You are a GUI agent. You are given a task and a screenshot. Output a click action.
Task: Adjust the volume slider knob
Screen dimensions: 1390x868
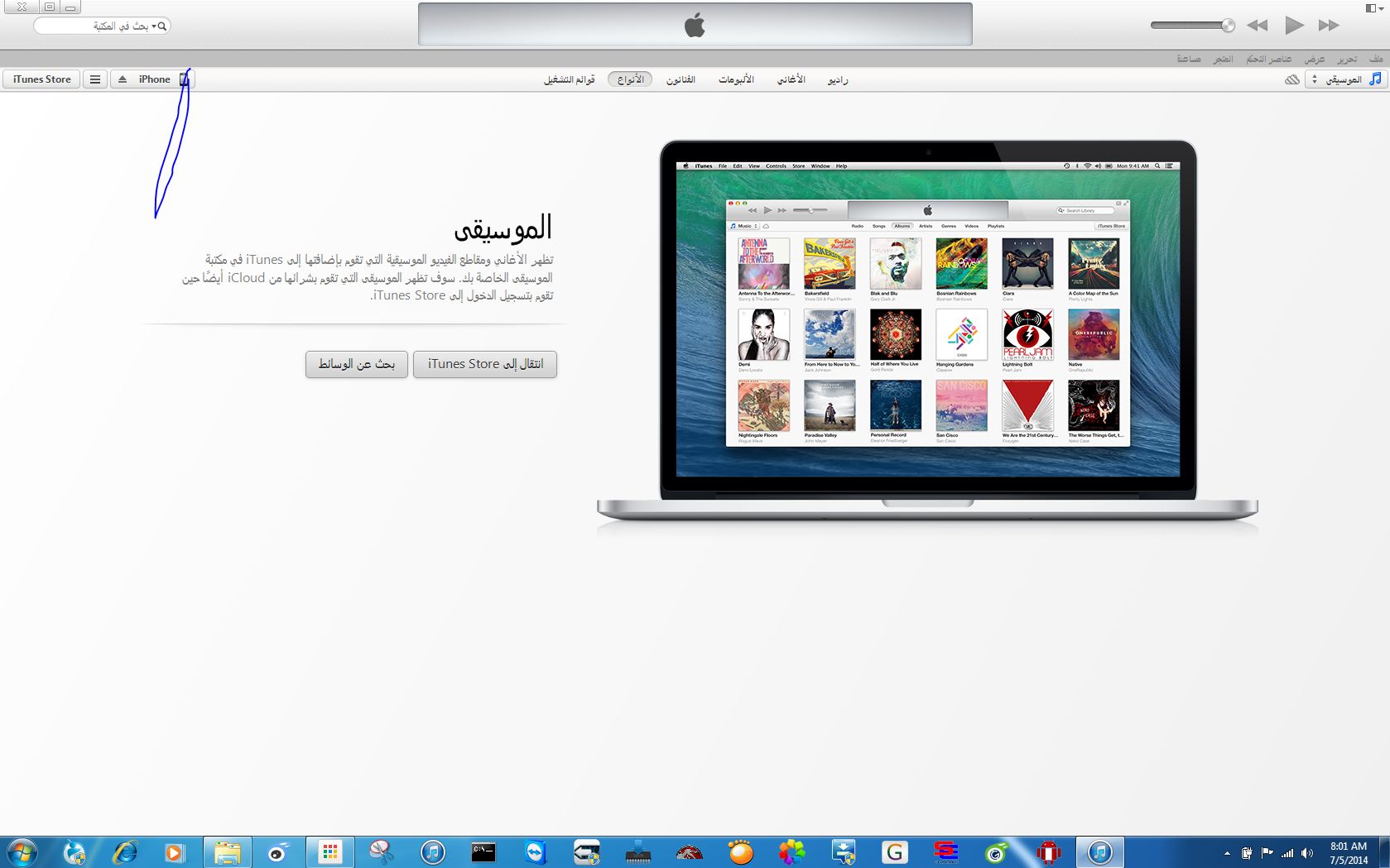(x=1229, y=26)
